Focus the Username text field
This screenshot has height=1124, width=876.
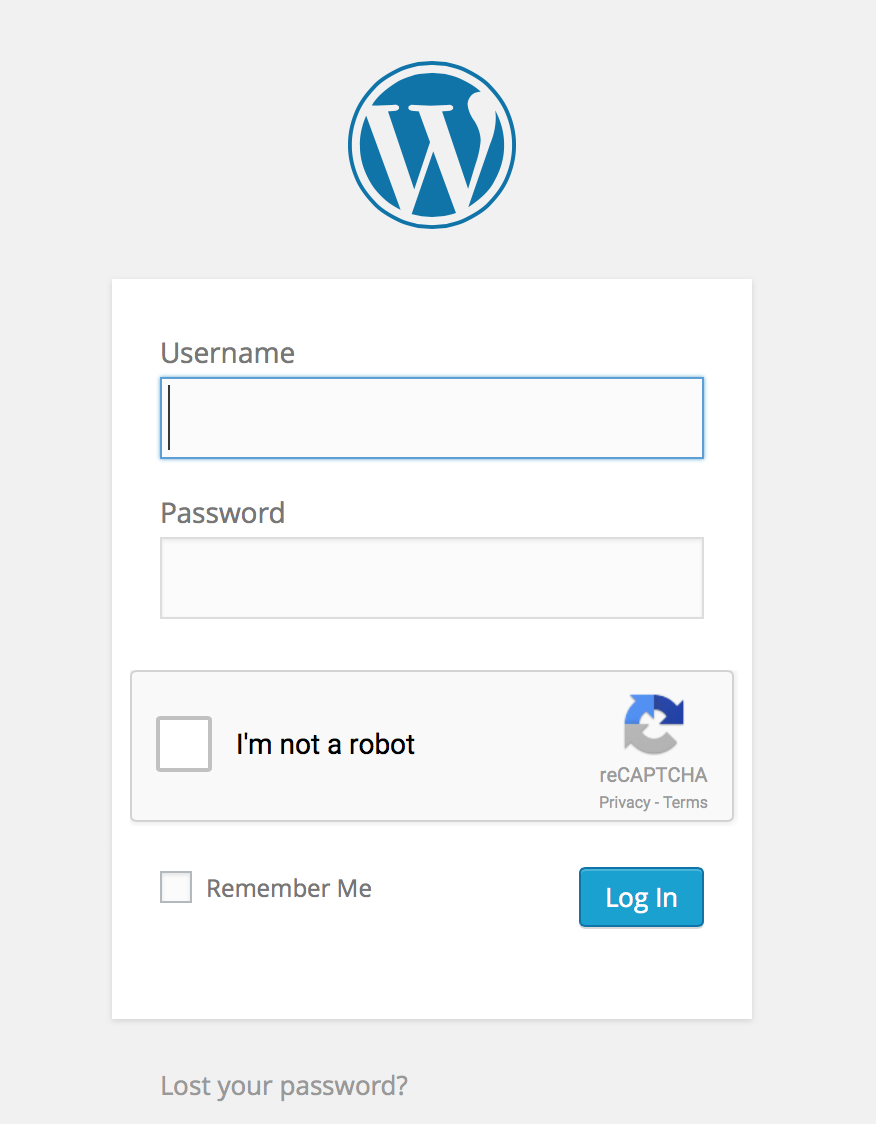432,418
